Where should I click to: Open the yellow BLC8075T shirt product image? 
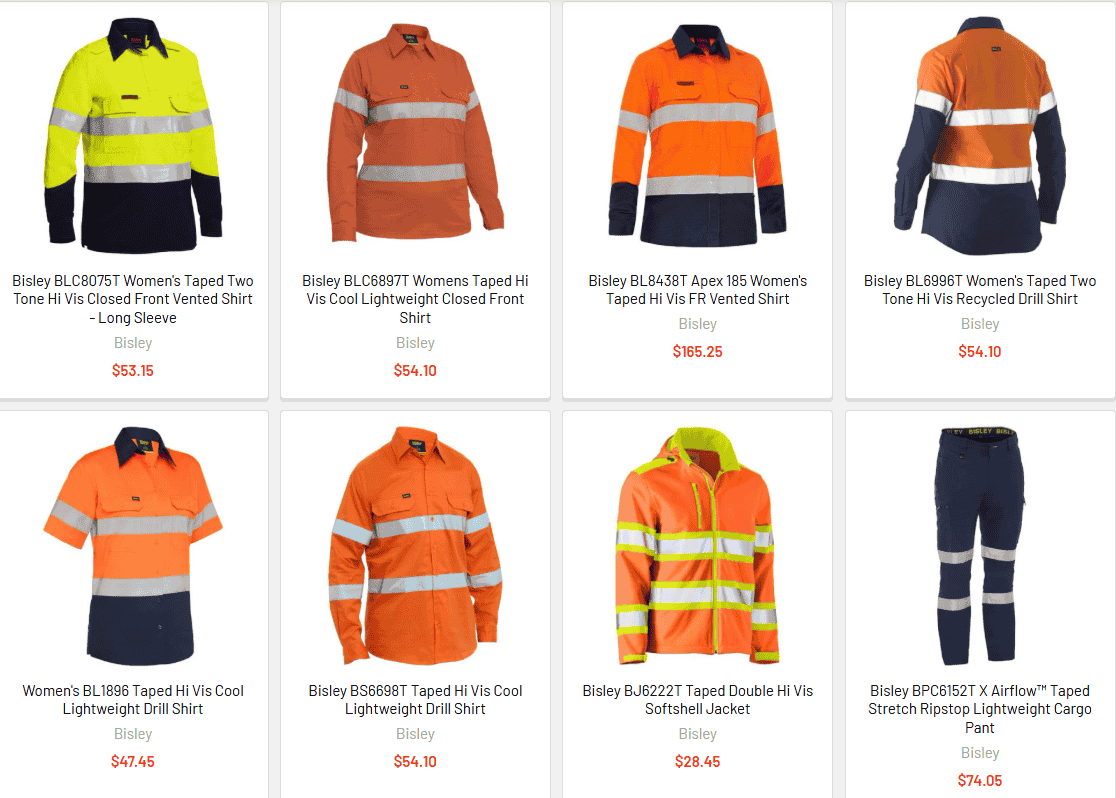click(x=133, y=135)
